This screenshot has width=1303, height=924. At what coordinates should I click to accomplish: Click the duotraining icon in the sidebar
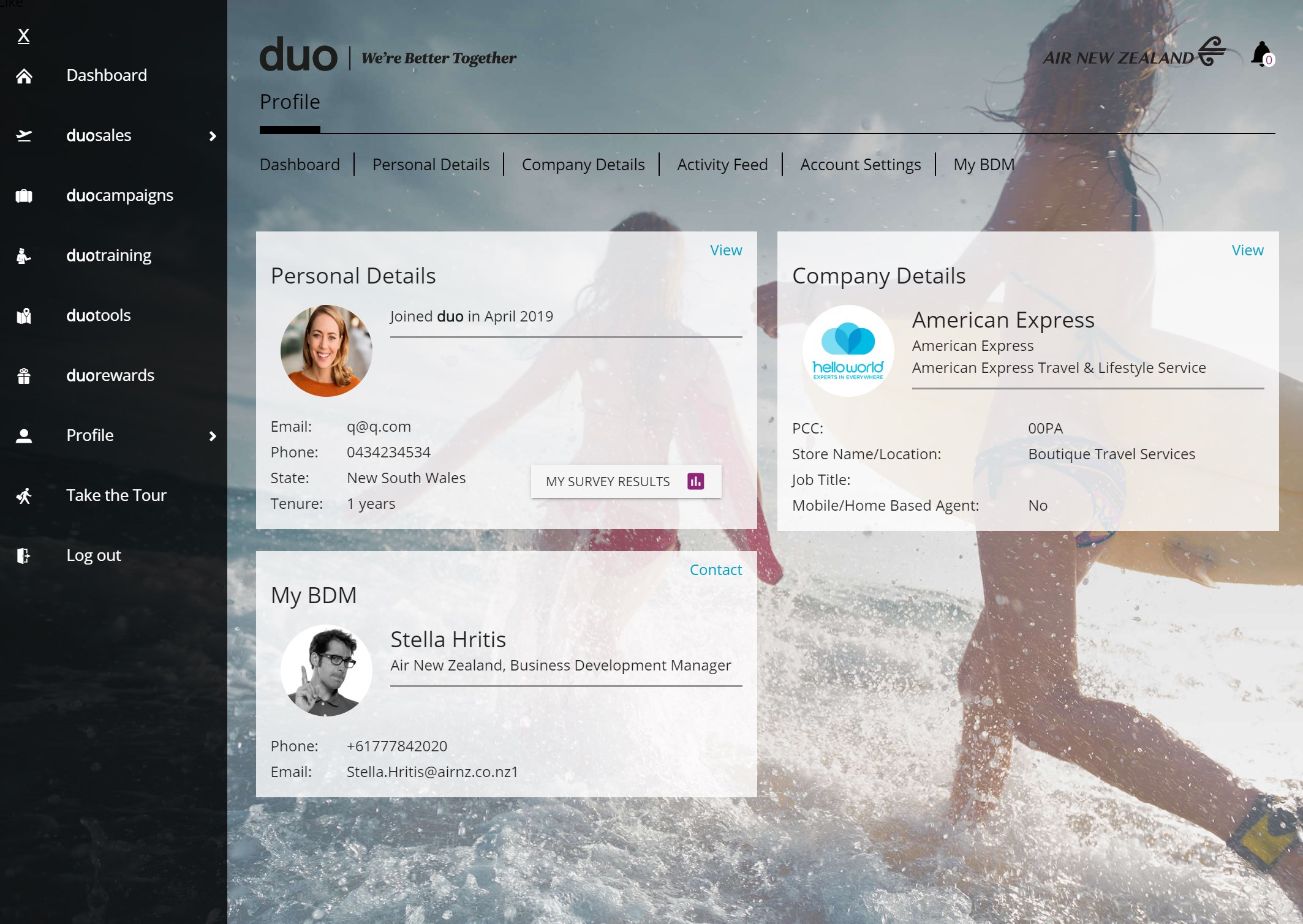point(25,256)
